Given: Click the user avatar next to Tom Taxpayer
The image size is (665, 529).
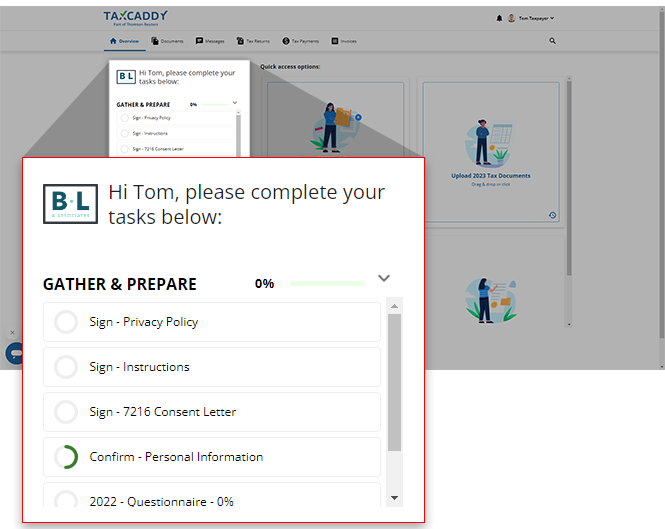Looking at the screenshot, I should point(511,18).
